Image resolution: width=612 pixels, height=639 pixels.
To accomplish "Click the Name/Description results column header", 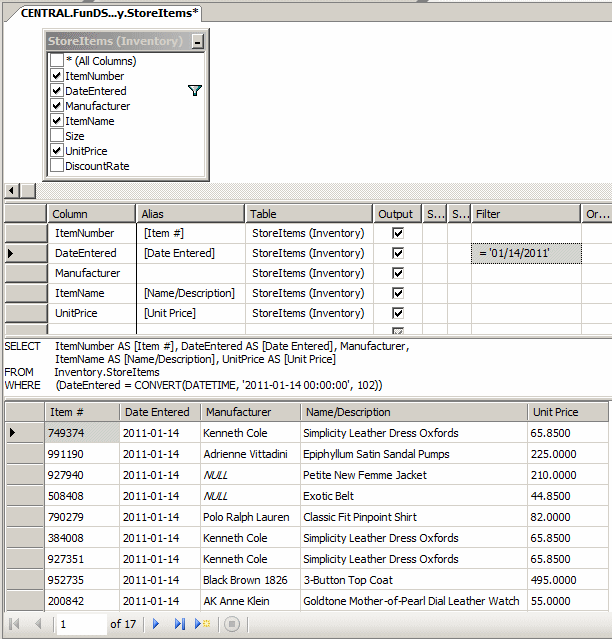I will [x=414, y=412].
